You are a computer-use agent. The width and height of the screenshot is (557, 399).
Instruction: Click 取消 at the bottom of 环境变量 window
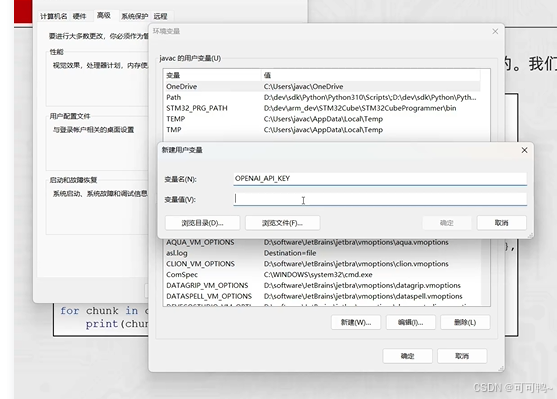pos(462,356)
